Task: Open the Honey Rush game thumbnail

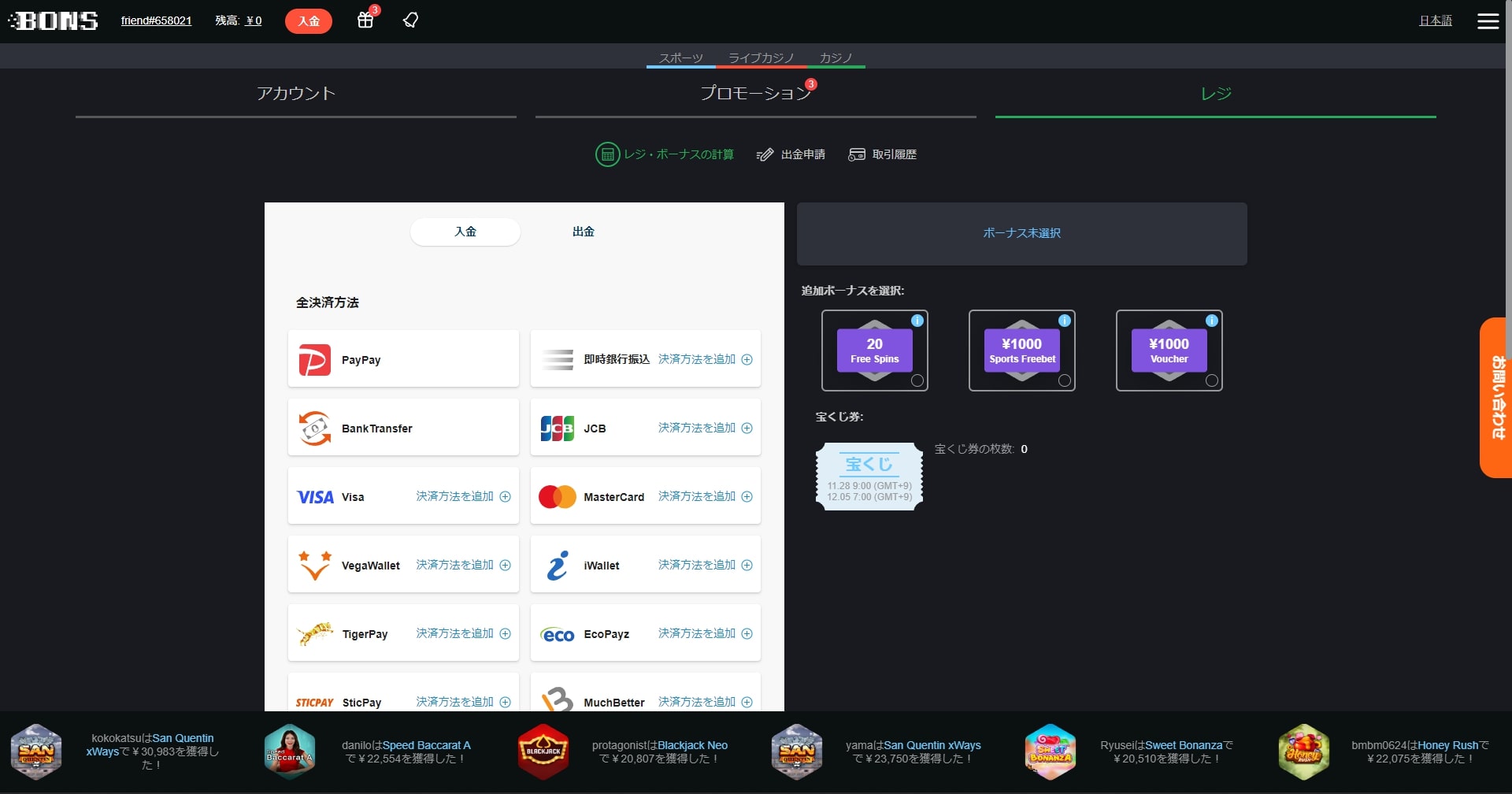Action: coord(1304,752)
